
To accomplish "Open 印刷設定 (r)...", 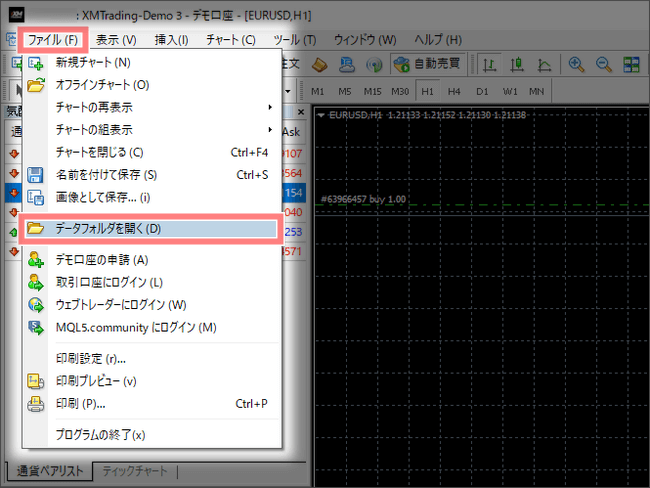I will 152,359.
